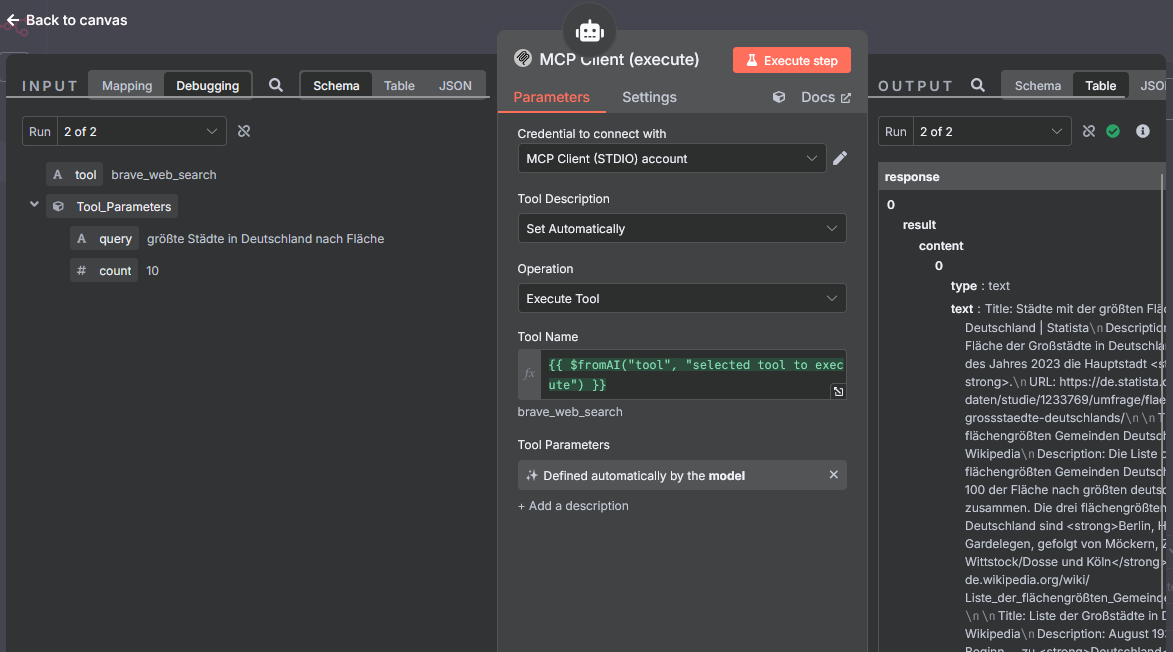This screenshot has height=652, width=1173.
Task: Switch input to Mapping mode
Action: (x=127, y=86)
